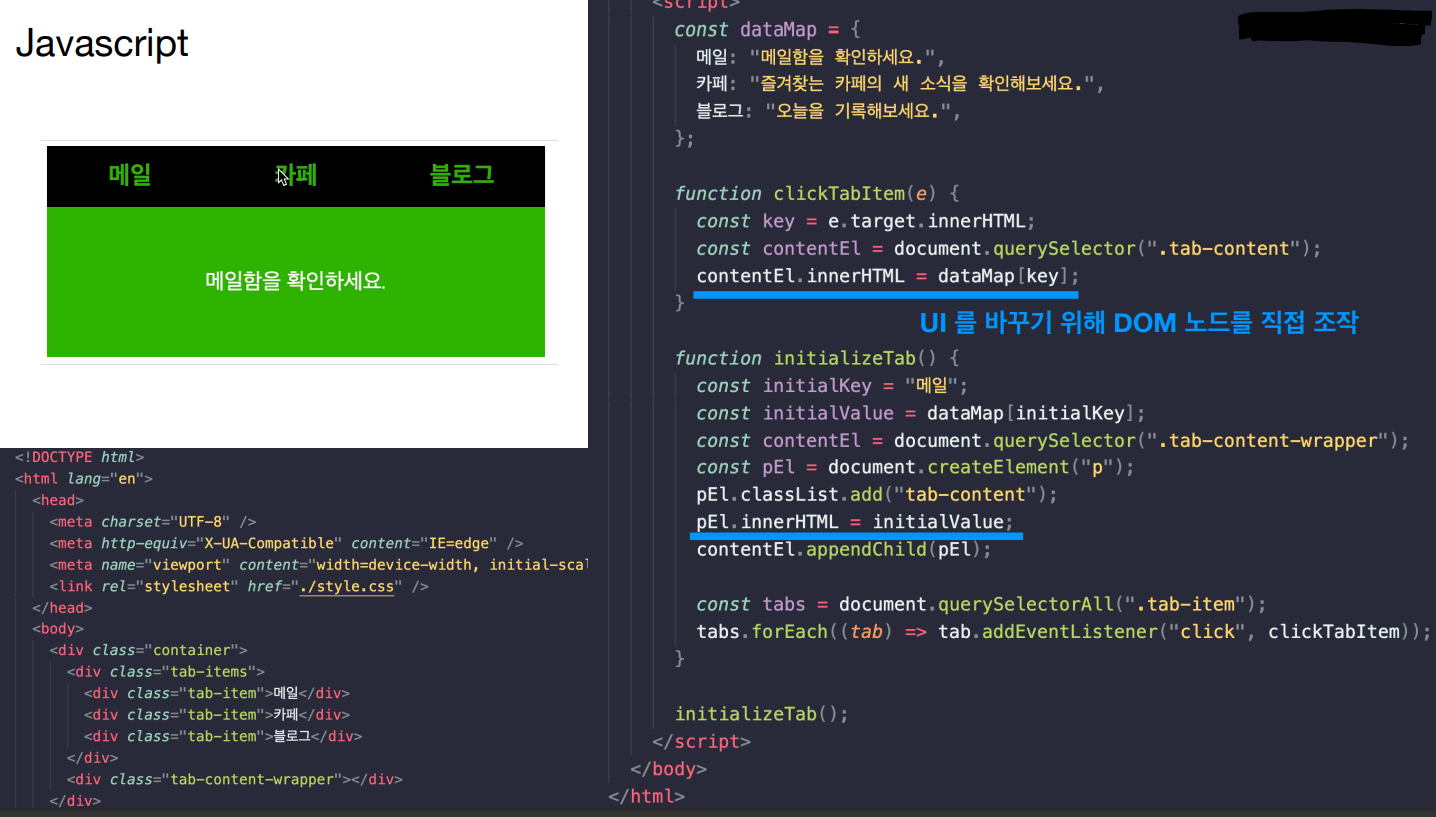The image size is (1436, 817).
Task: Click the <html lang="en"> line
Action: [83, 478]
